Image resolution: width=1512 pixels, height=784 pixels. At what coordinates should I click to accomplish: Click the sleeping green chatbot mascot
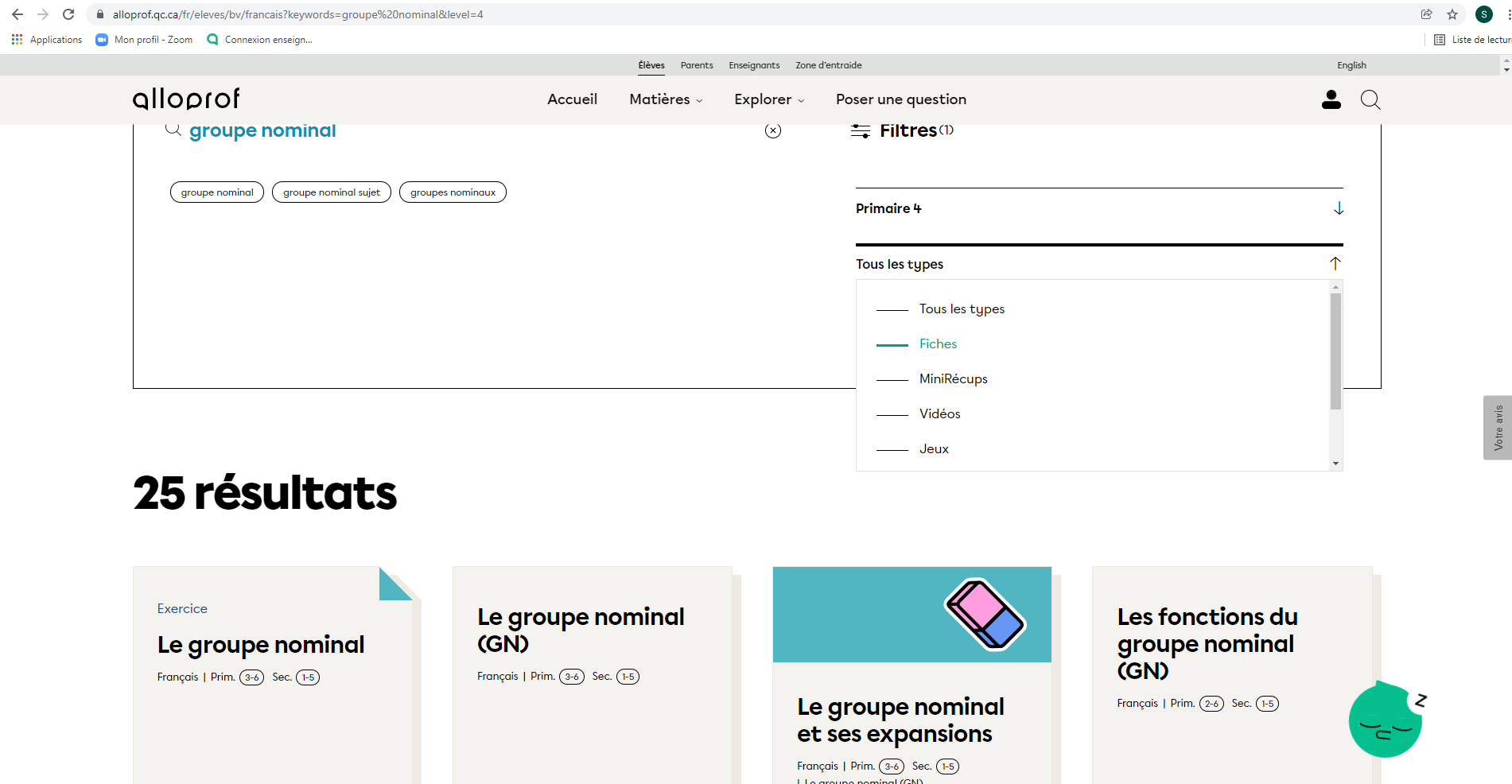[x=1386, y=720]
